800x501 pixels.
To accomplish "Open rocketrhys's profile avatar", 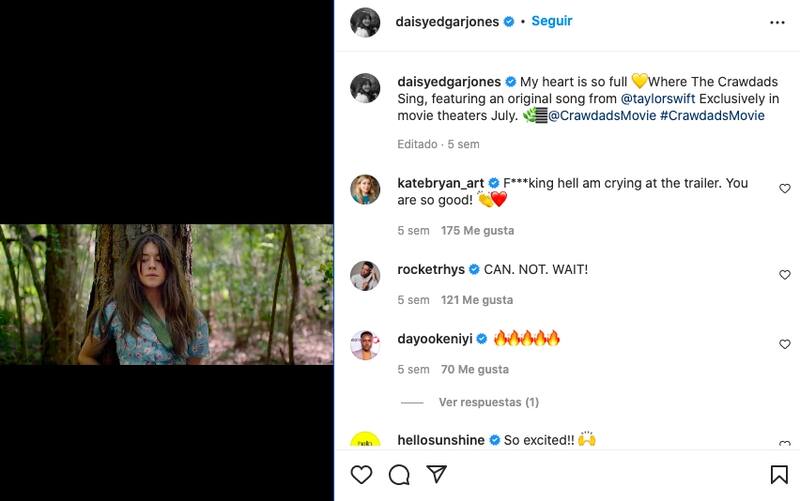I will pyautogui.click(x=365, y=275).
